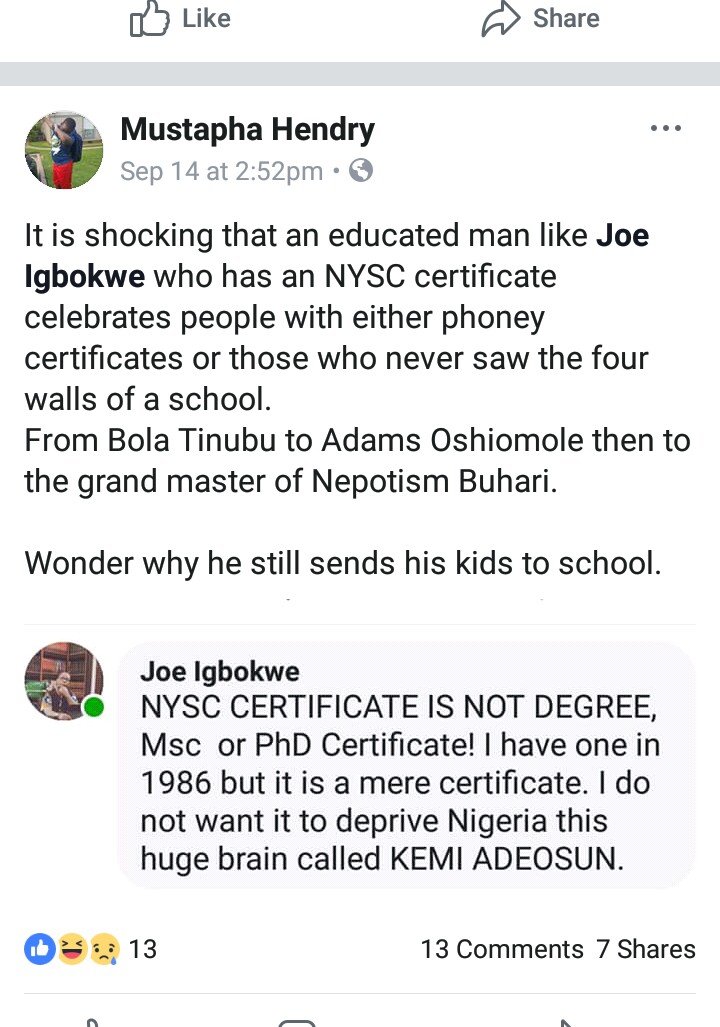Click the globe public audience icon
This screenshot has height=1027, width=720.
pyautogui.click(x=361, y=171)
